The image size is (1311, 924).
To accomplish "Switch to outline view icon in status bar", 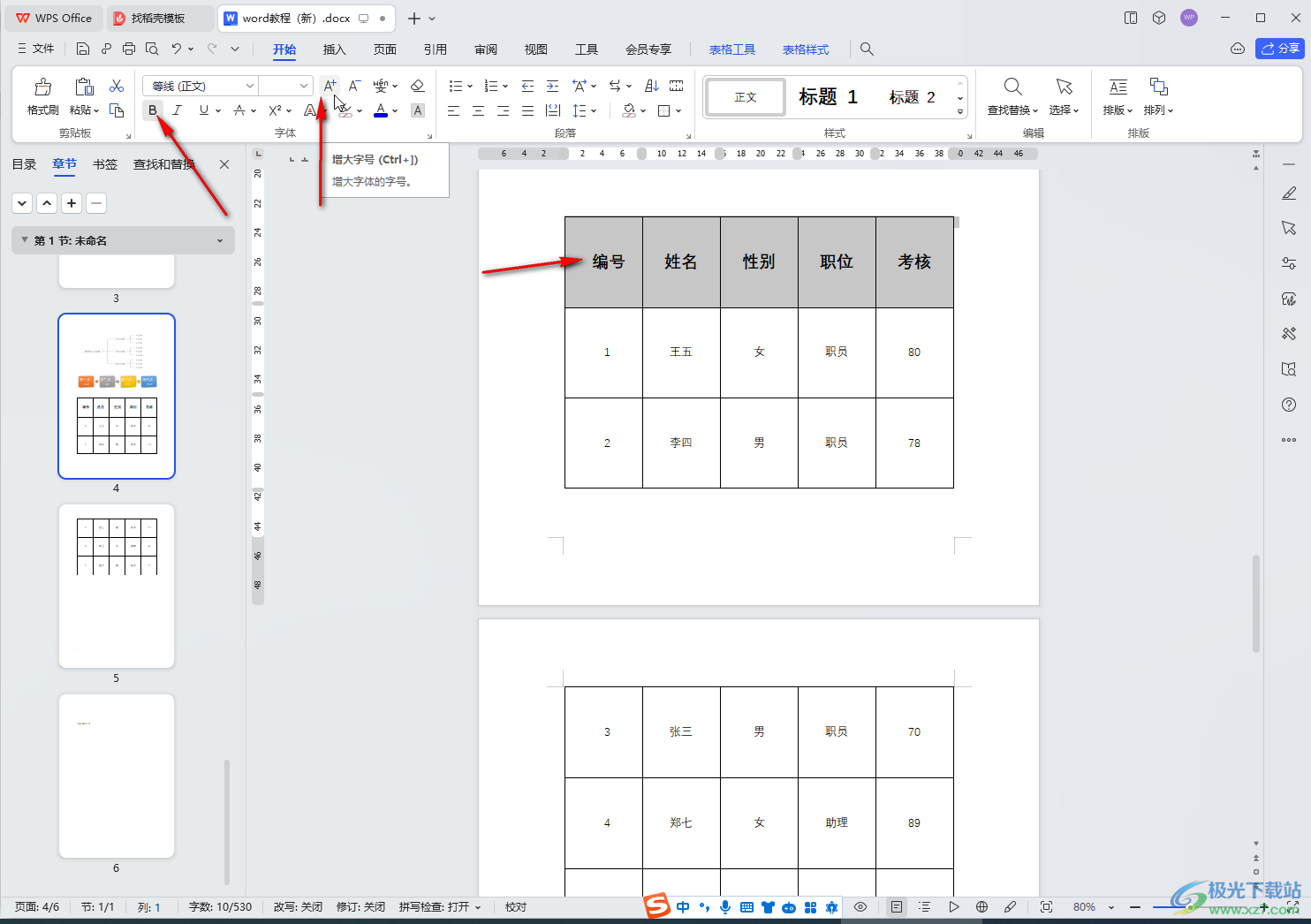I will (x=924, y=907).
